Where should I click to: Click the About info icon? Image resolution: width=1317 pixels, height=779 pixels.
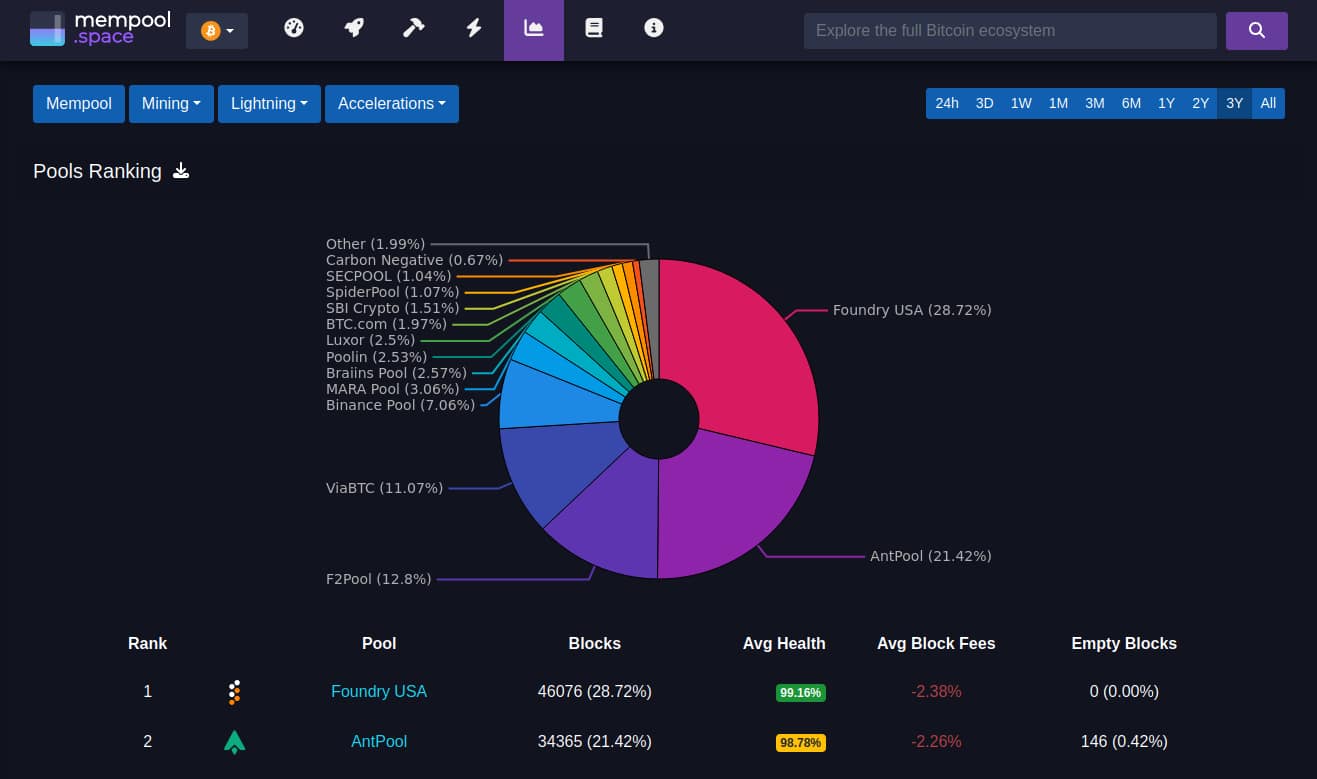(x=653, y=28)
